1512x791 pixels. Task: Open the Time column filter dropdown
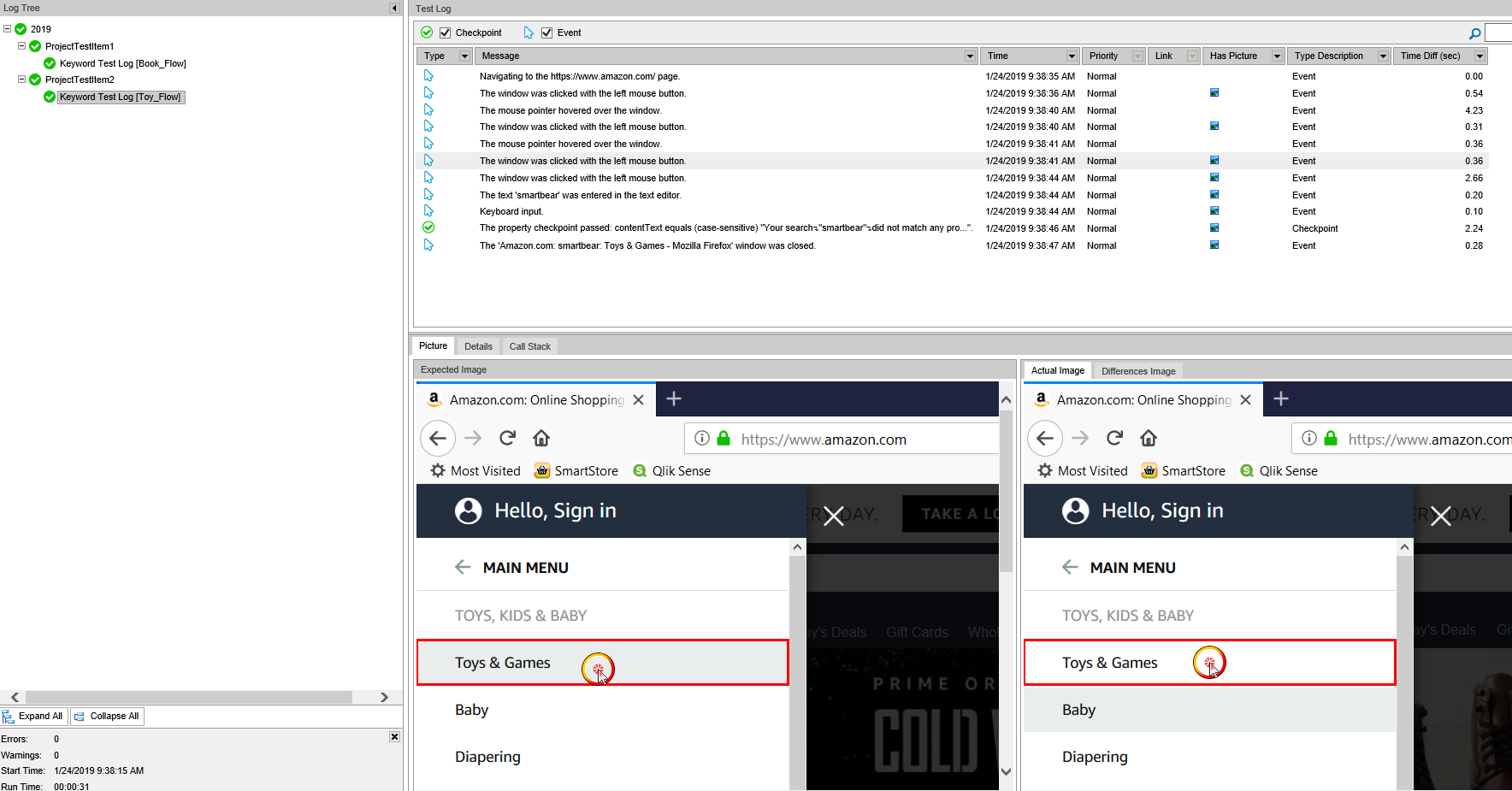click(x=1072, y=56)
